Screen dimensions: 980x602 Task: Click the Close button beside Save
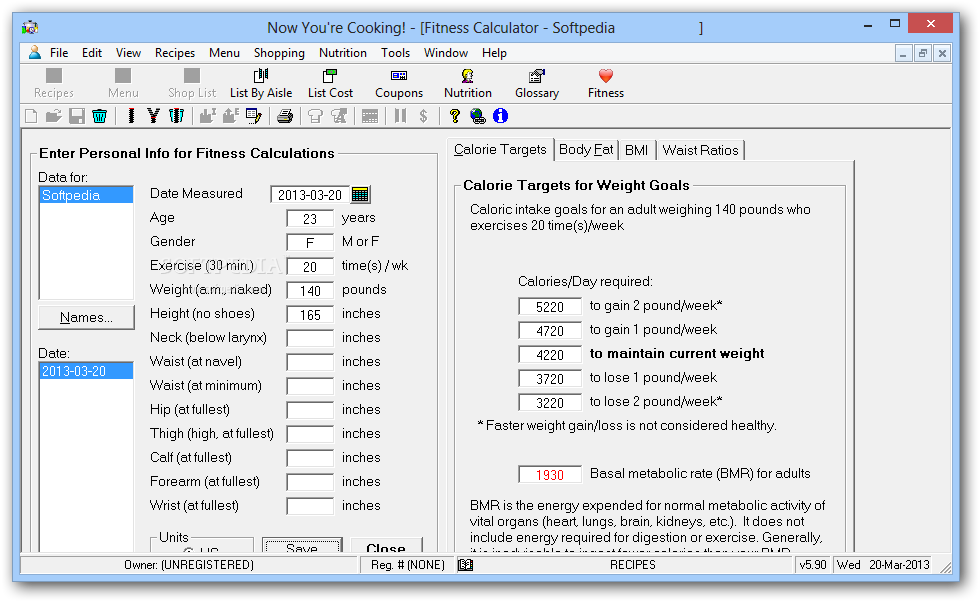386,546
